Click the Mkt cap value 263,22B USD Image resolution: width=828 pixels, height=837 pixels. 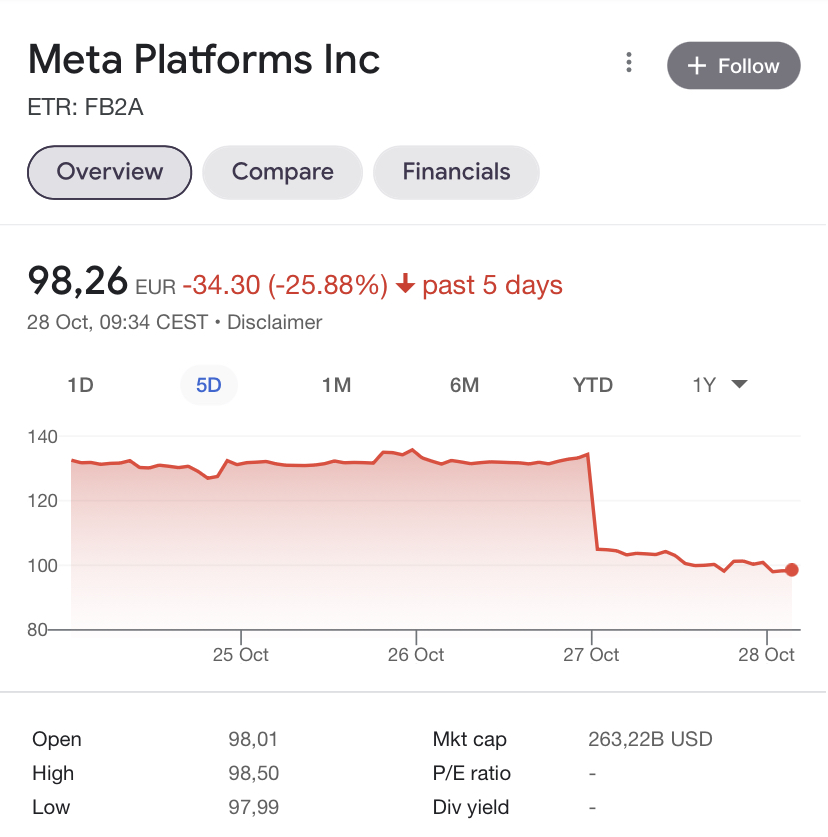[650, 739]
